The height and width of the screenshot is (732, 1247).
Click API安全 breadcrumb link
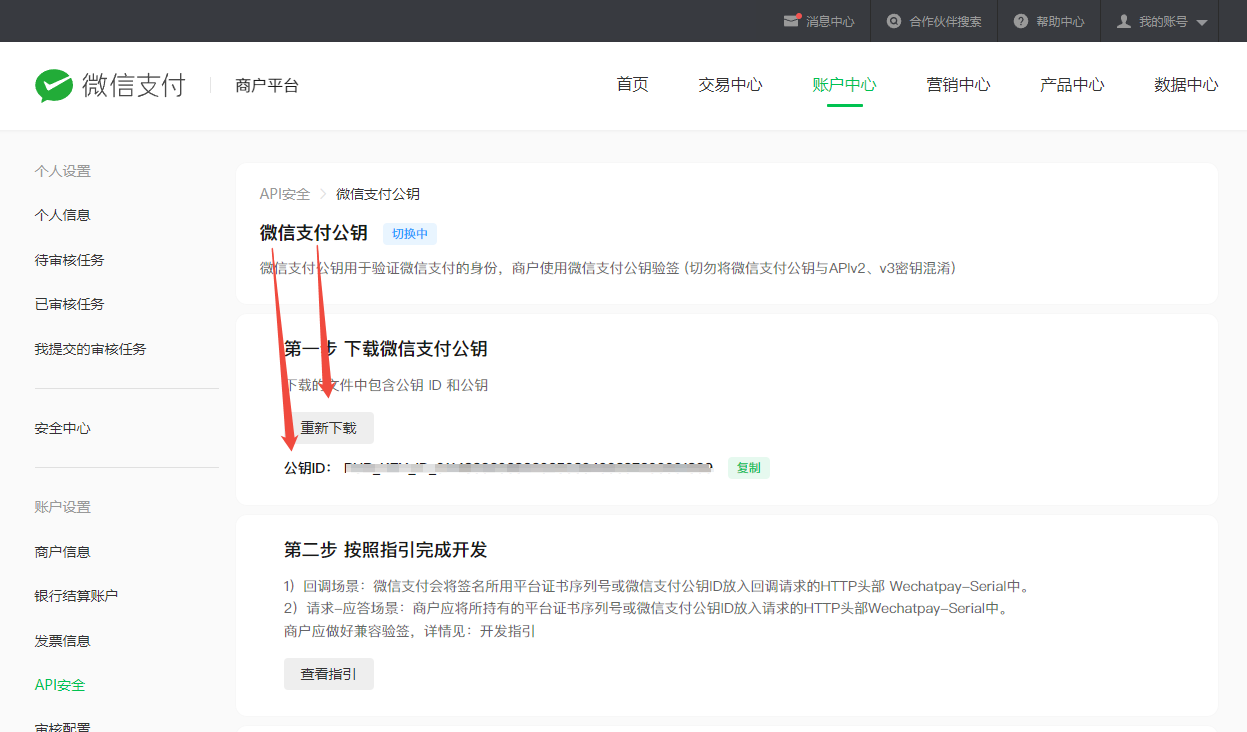tap(285, 194)
